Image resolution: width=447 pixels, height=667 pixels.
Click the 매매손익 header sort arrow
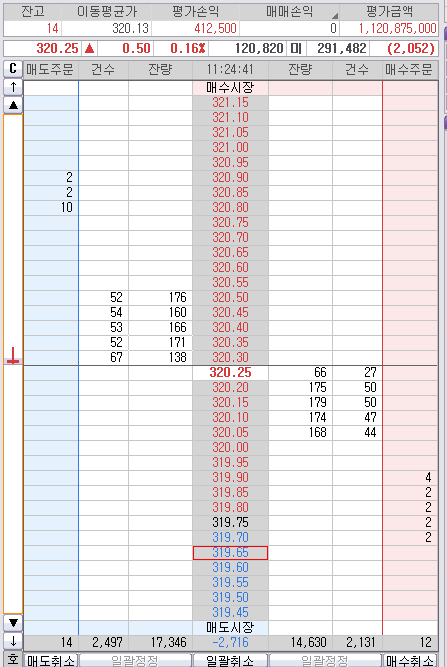(335, 16)
